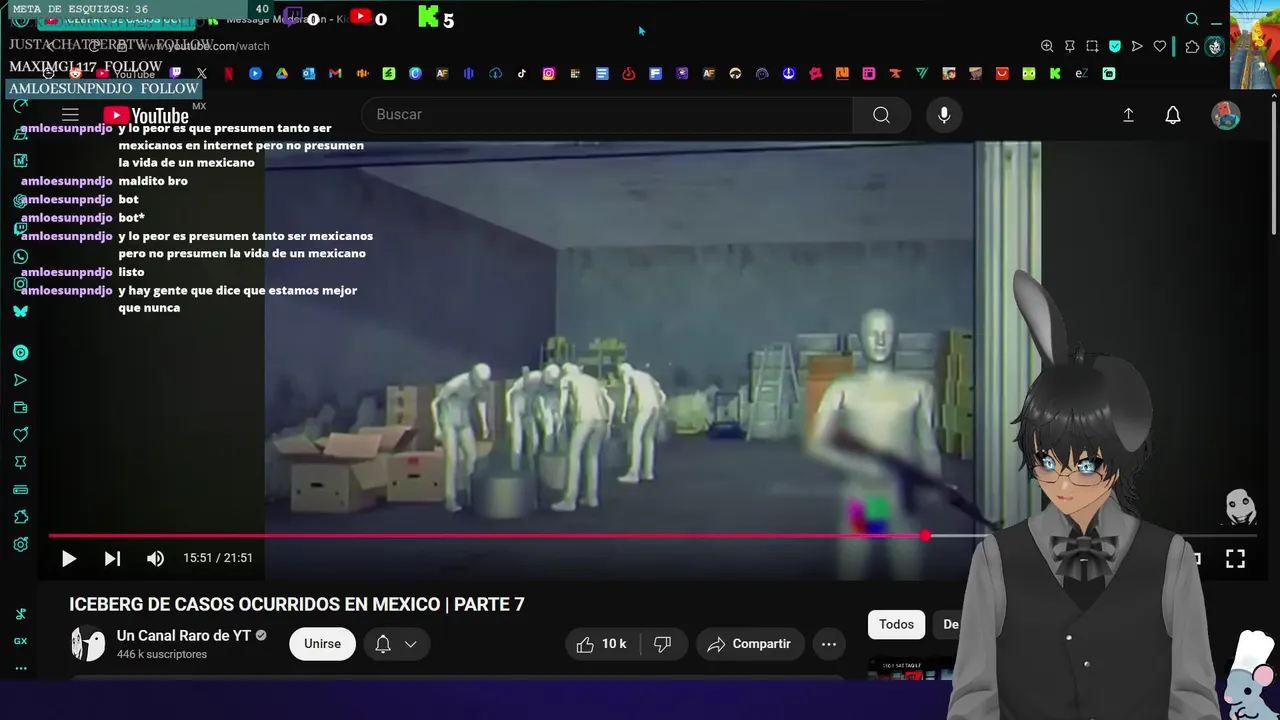
Task: Skip to the next video
Action: [x=112, y=559]
